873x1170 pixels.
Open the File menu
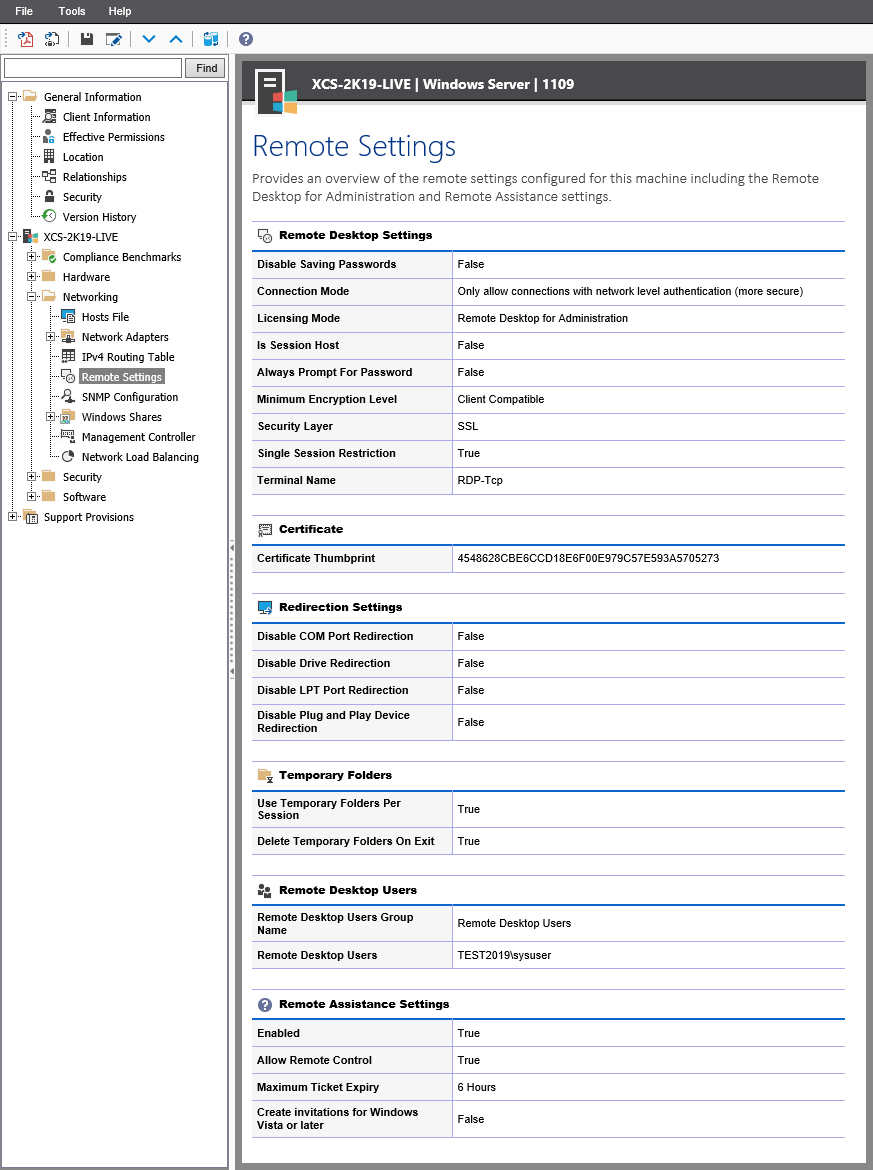(x=23, y=11)
